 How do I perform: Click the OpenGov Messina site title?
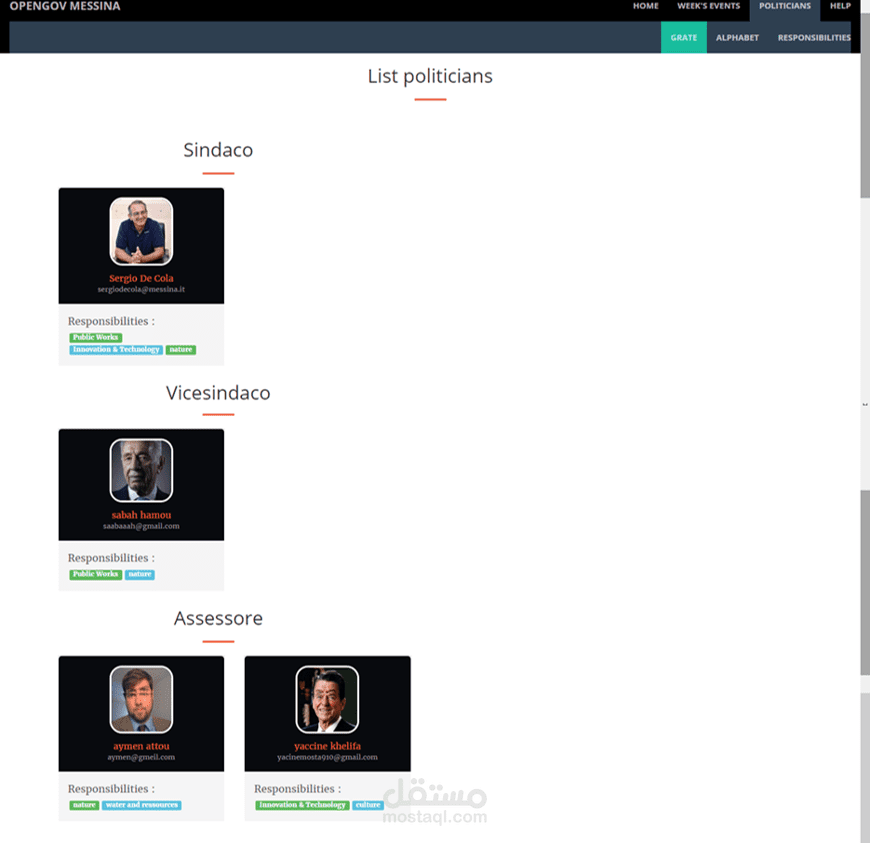tap(65, 6)
